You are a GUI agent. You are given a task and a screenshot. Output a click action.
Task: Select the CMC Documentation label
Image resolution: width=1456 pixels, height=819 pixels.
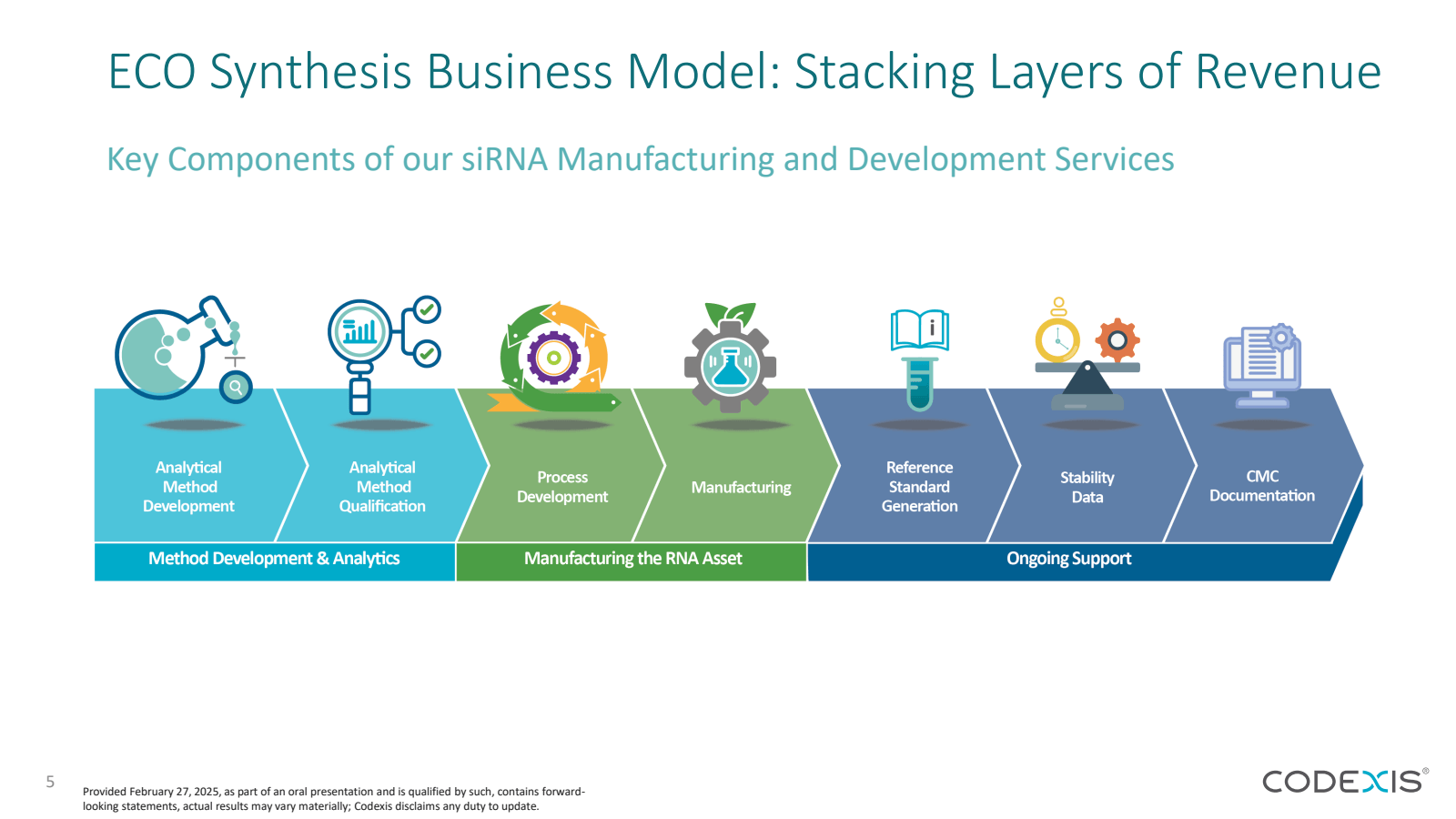(x=1262, y=486)
